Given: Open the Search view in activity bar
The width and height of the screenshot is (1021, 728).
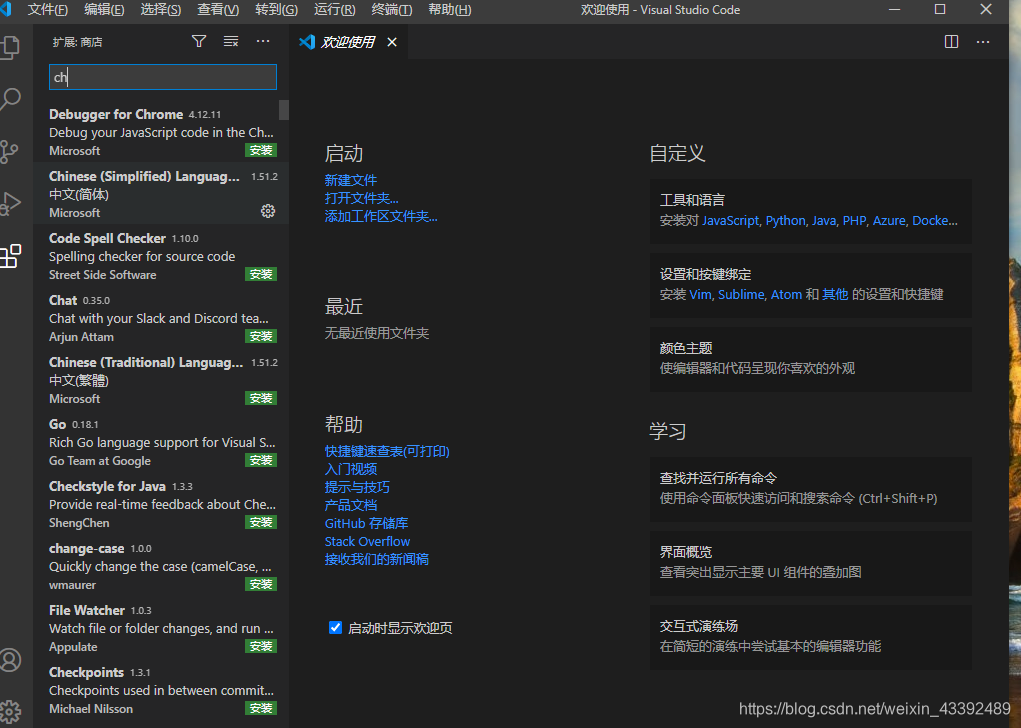Looking at the screenshot, I should point(10,99).
